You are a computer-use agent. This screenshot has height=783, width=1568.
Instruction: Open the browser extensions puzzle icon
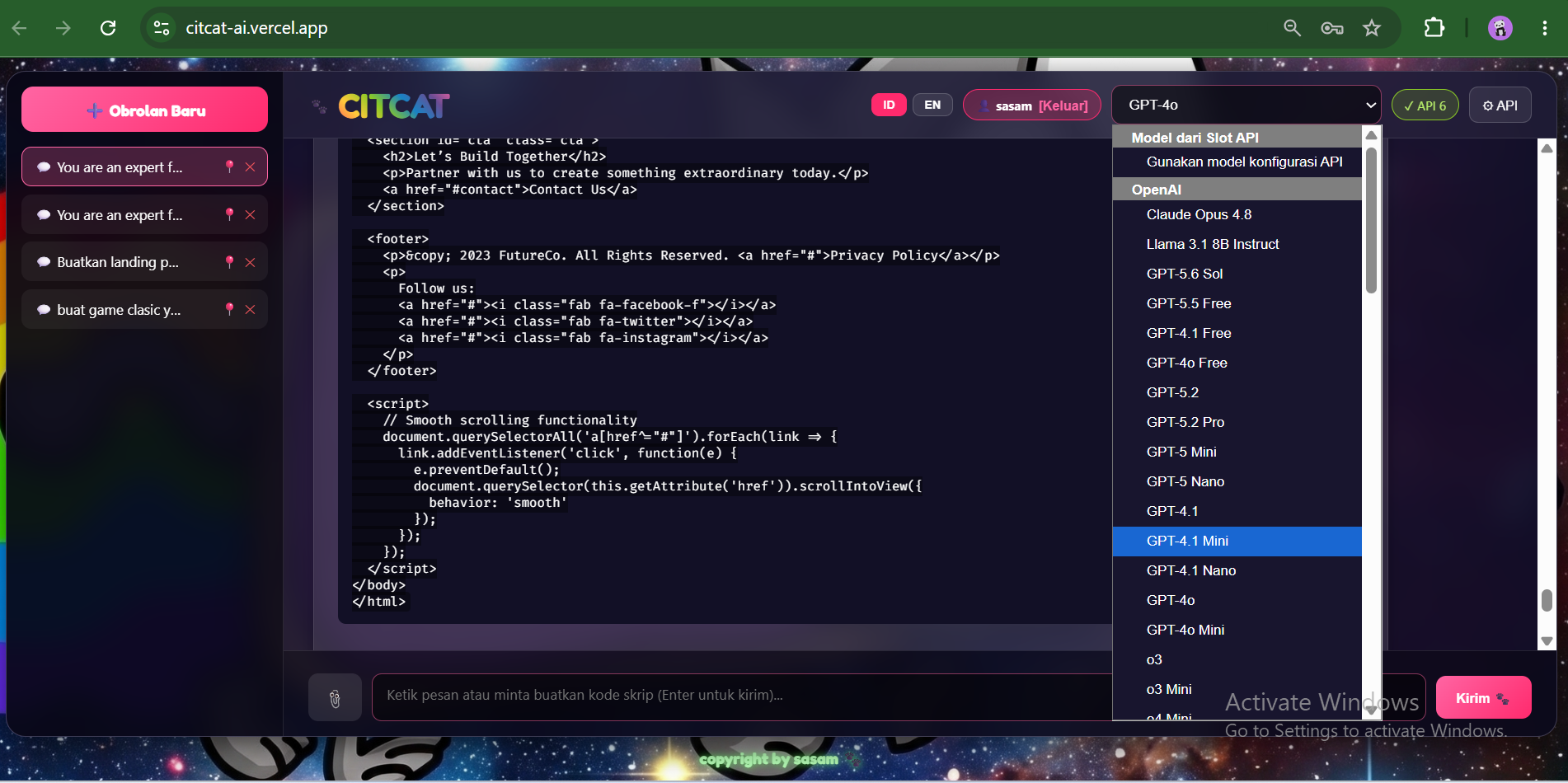pyautogui.click(x=1434, y=28)
